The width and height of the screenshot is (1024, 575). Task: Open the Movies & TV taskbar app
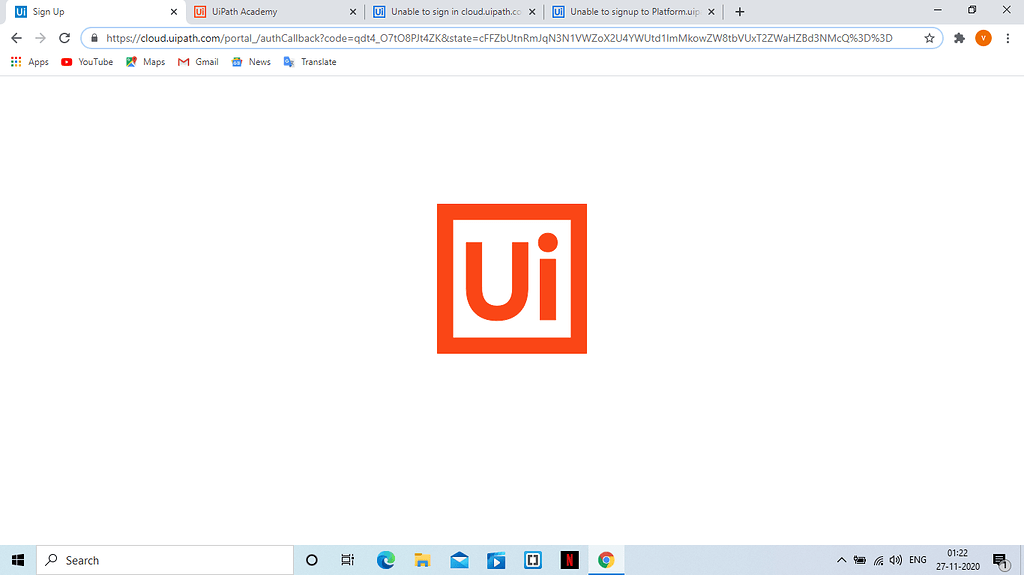tap(496, 560)
